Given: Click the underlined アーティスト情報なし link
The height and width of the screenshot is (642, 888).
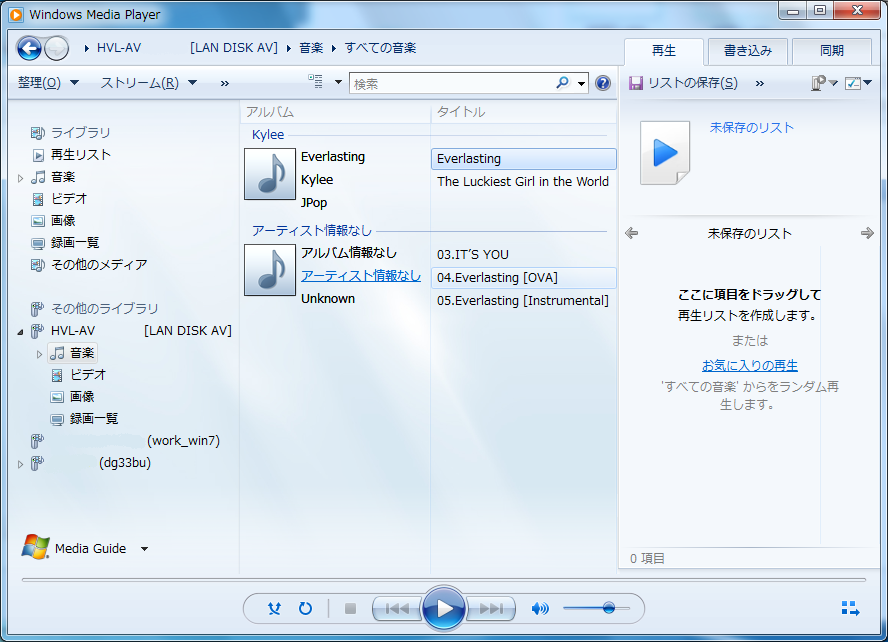Looking at the screenshot, I should (361, 276).
